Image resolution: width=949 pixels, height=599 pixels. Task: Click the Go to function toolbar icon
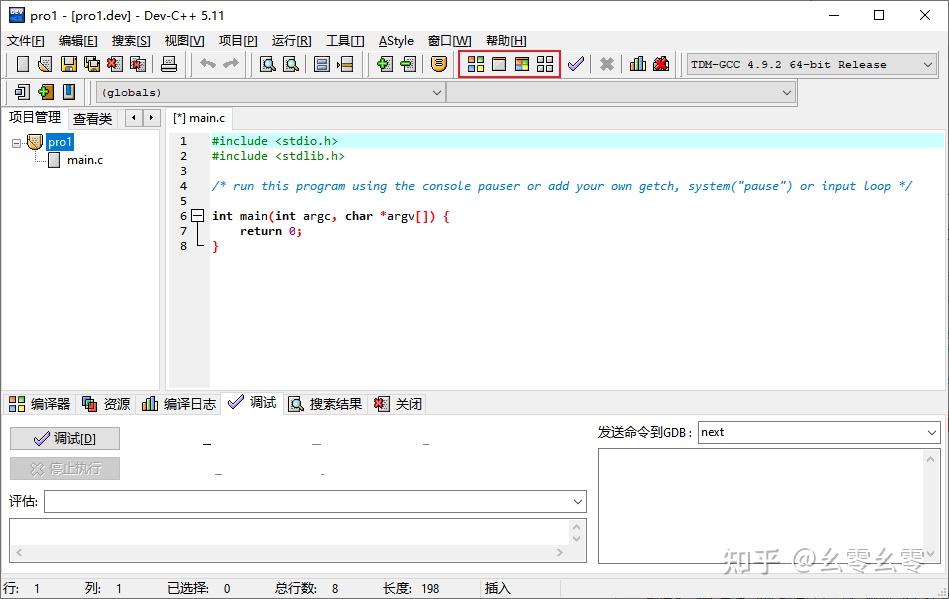(x=322, y=64)
